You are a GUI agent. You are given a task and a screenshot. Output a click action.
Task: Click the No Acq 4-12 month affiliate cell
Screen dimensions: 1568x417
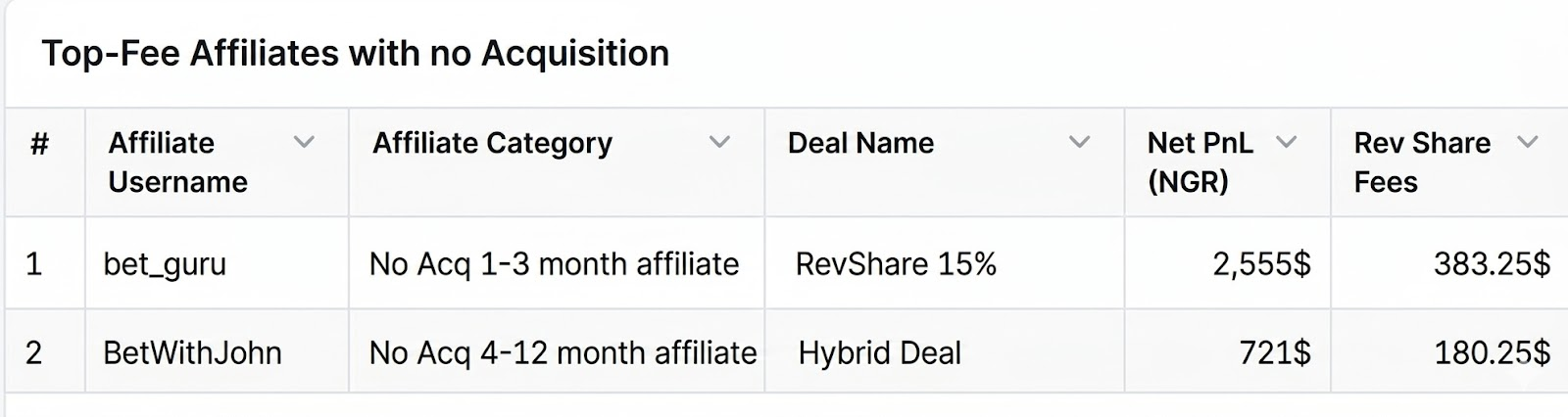563,352
